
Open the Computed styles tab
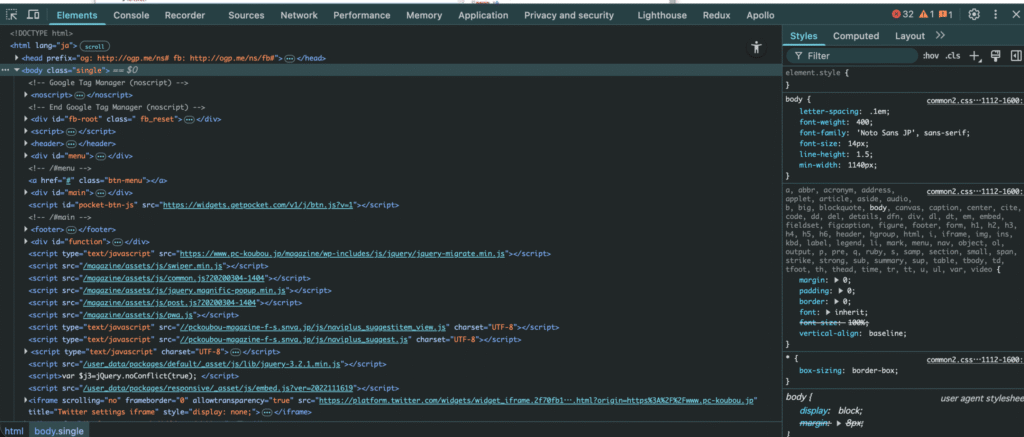point(856,36)
